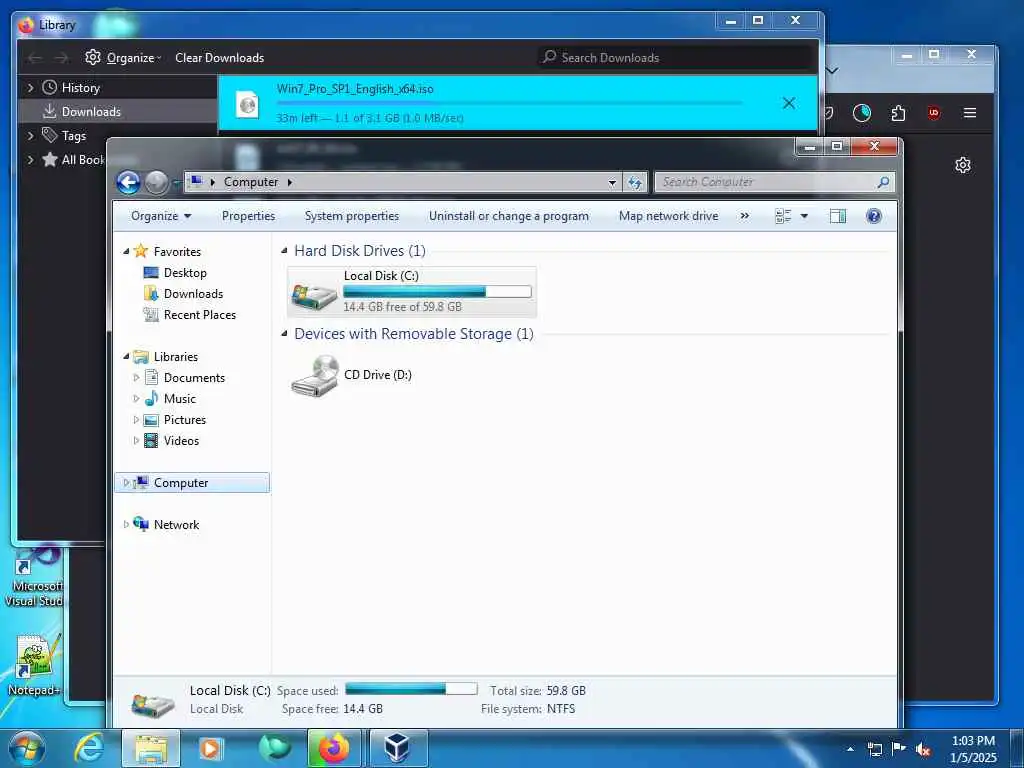1024x768 pixels.
Task: Select Computer in navigation pane
Action: point(192,483)
